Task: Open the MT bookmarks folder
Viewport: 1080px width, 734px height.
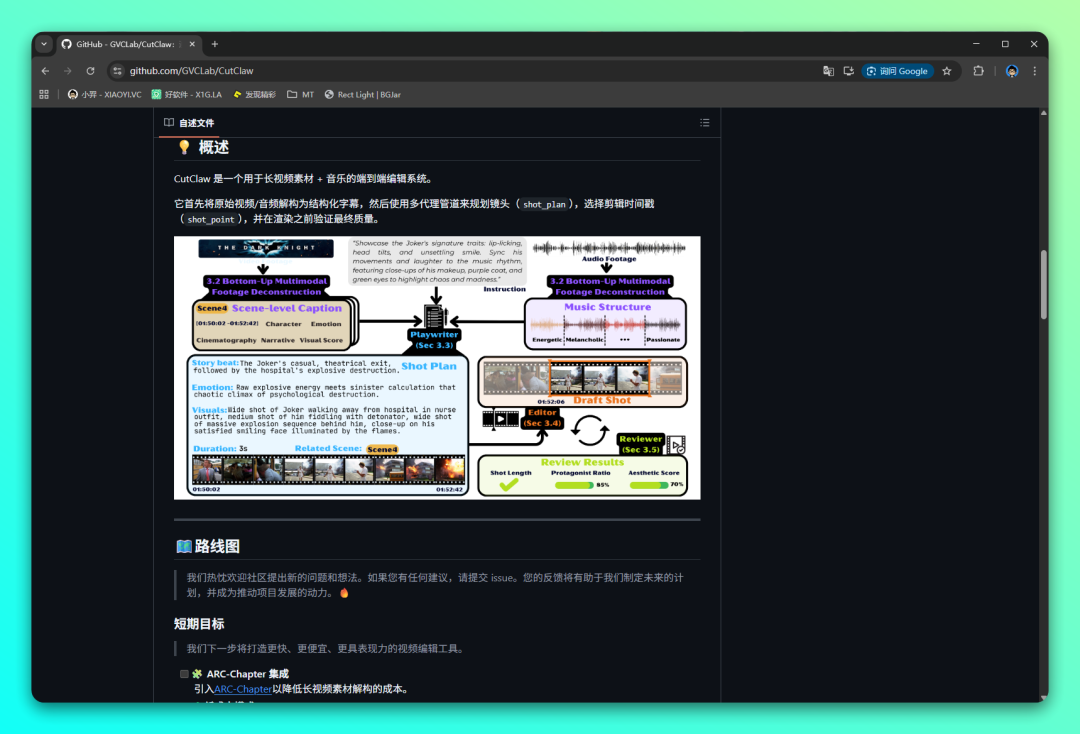Action: pos(300,94)
